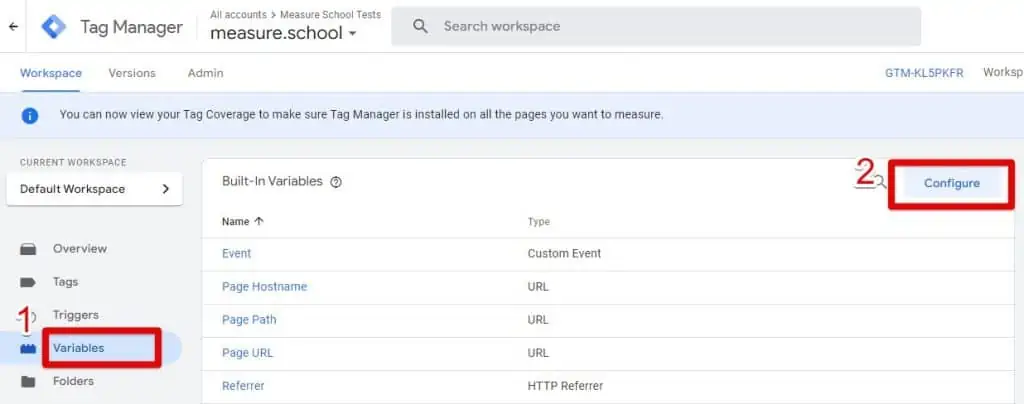This screenshot has height=404, width=1024.
Task: Open the Page URL variable
Action: tap(248, 353)
